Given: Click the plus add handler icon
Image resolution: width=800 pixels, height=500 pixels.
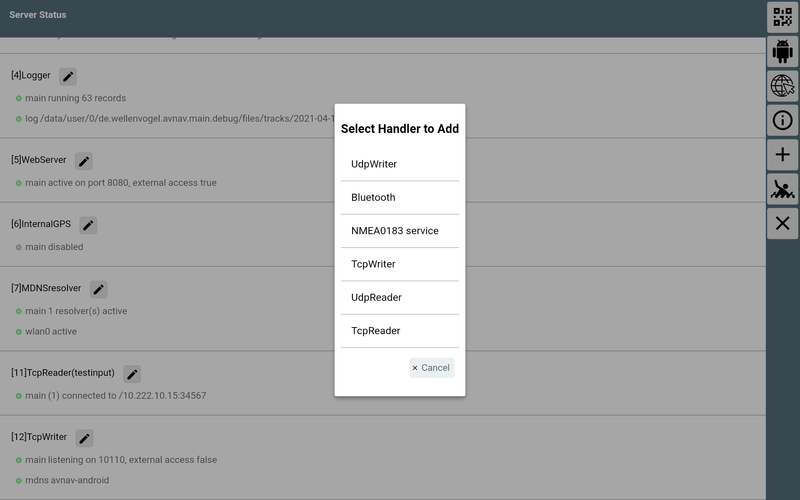Looking at the screenshot, I should (x=782, y=155).
